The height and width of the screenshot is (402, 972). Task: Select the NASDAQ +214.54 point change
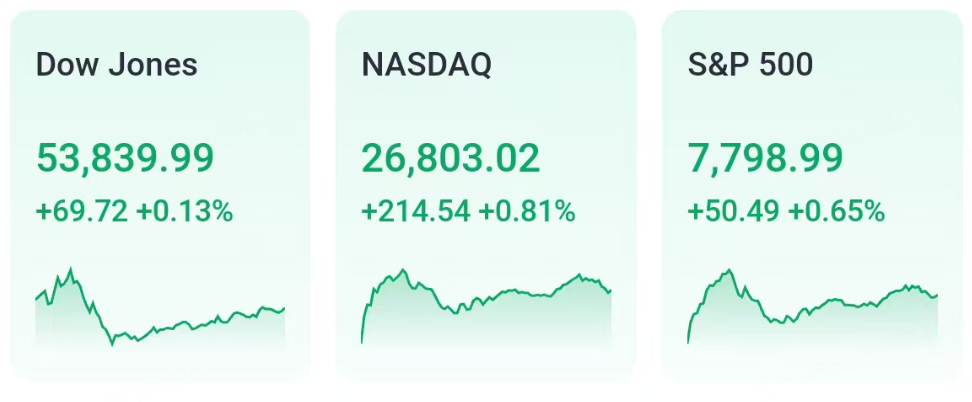pyautogui.click(x=416, y=212)
